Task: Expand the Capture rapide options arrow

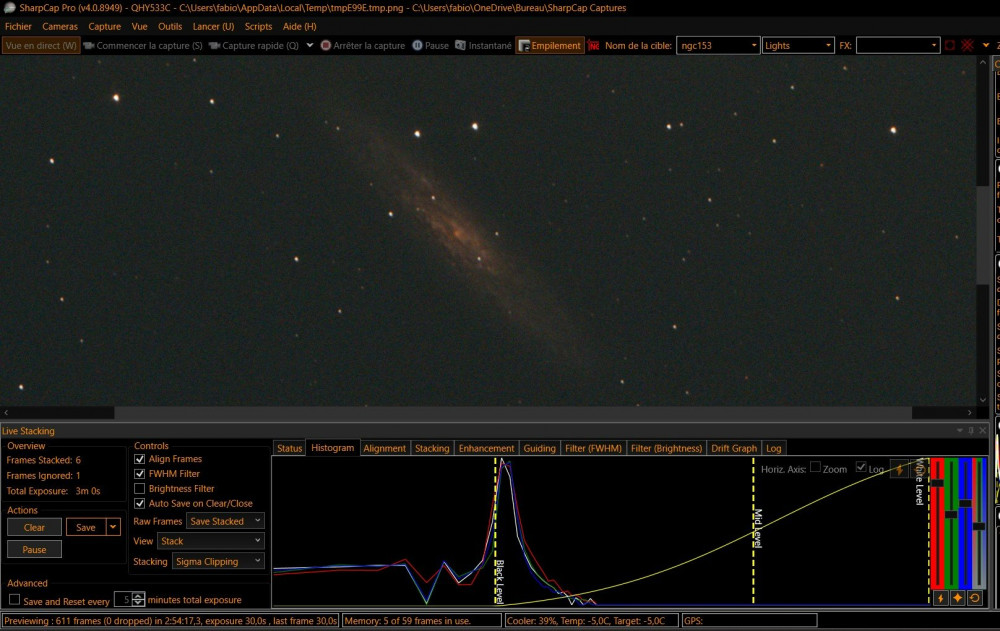Action: click(309, 45)
